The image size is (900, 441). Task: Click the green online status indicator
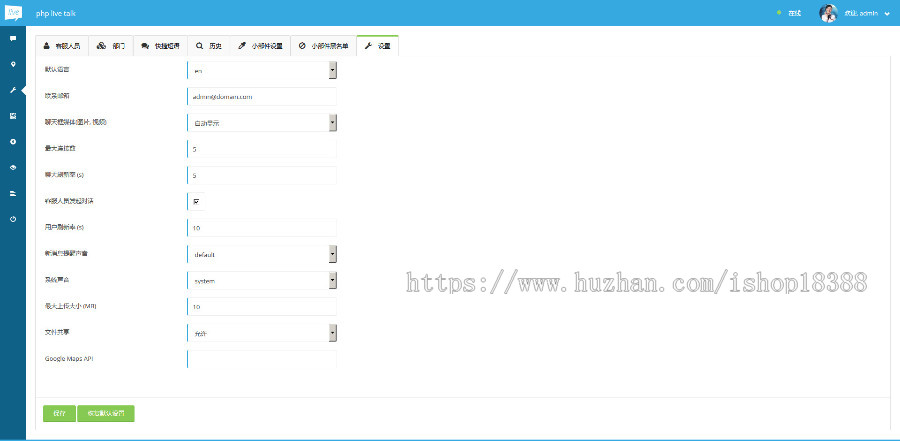(x=778, y=13)
